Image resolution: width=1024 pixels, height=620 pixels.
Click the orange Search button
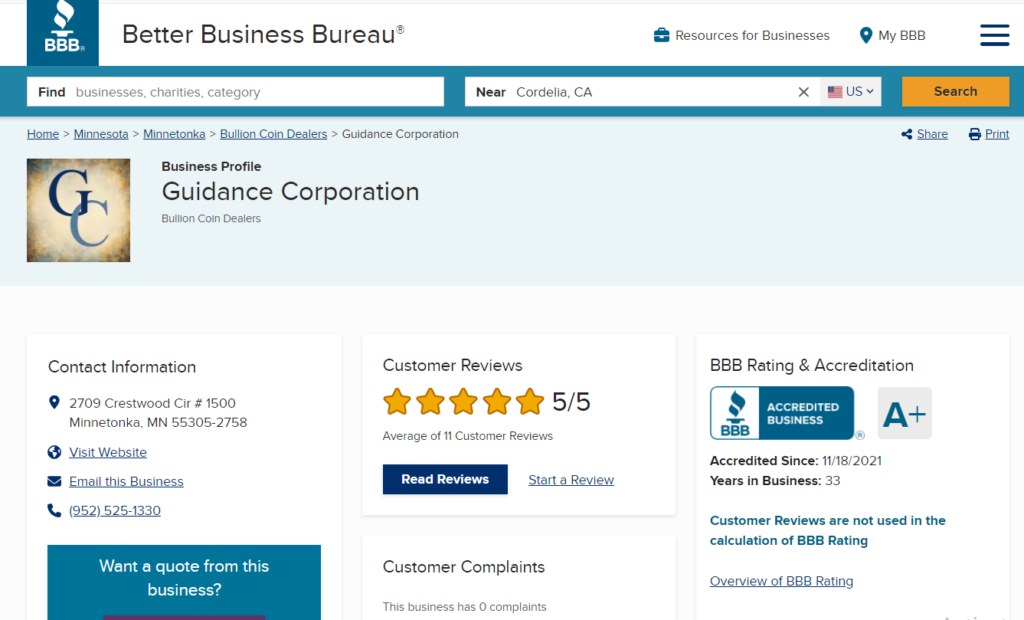pyautogui.click(x=955, y=91)
